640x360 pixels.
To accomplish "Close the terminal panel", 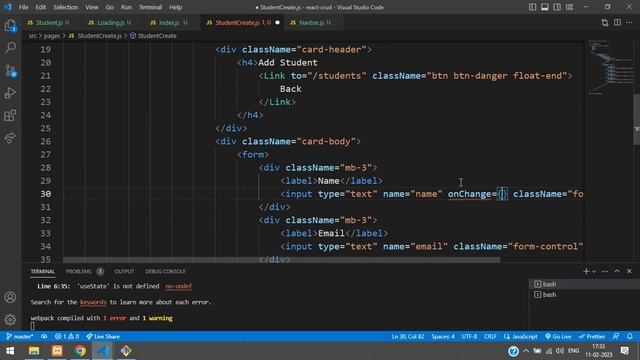I will (629, 271).
